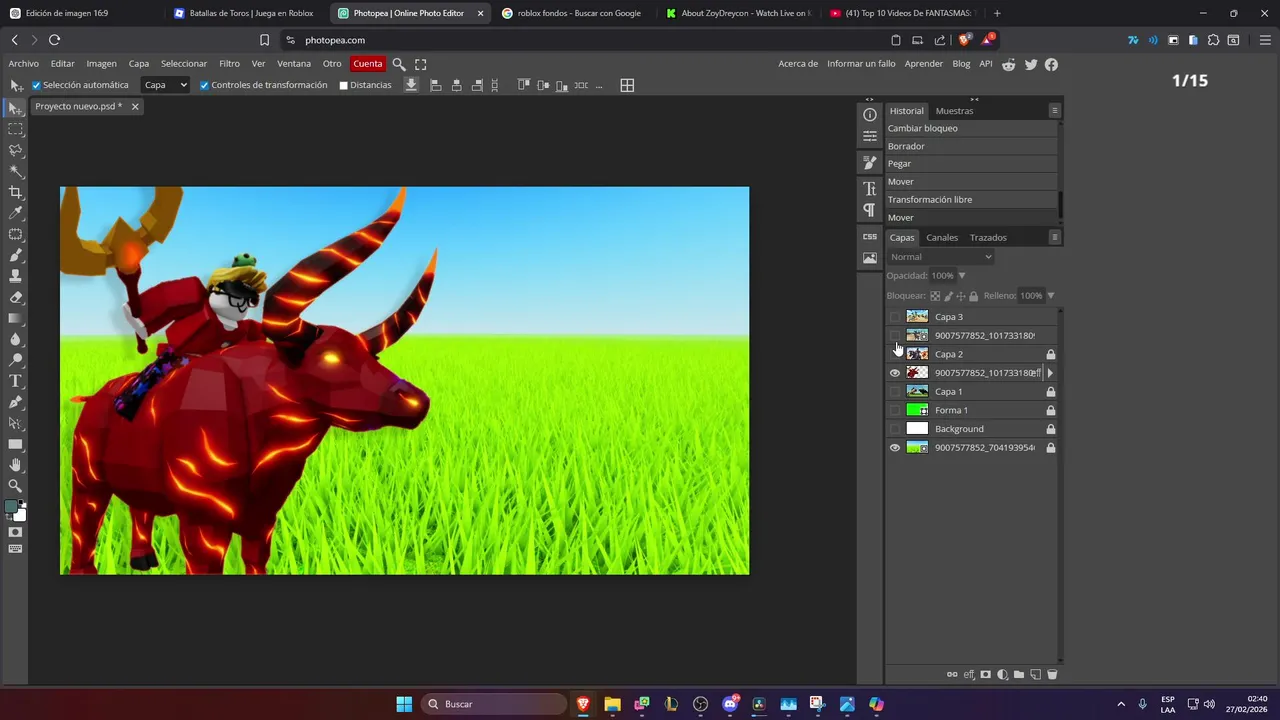
Task: Show the Capa 3 layer
Action: pyautogui.click(x=895, y=317)
